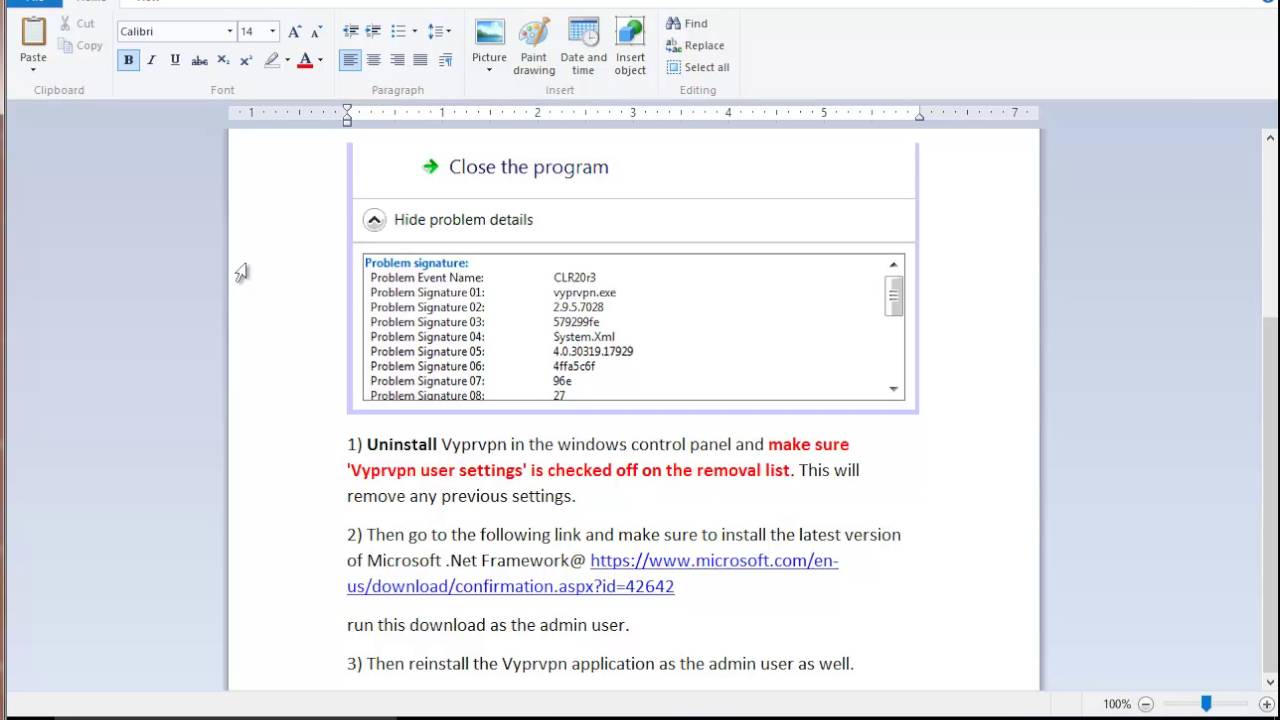Align text left
This screenshot has height=720, width=1280.
(350, 60)
